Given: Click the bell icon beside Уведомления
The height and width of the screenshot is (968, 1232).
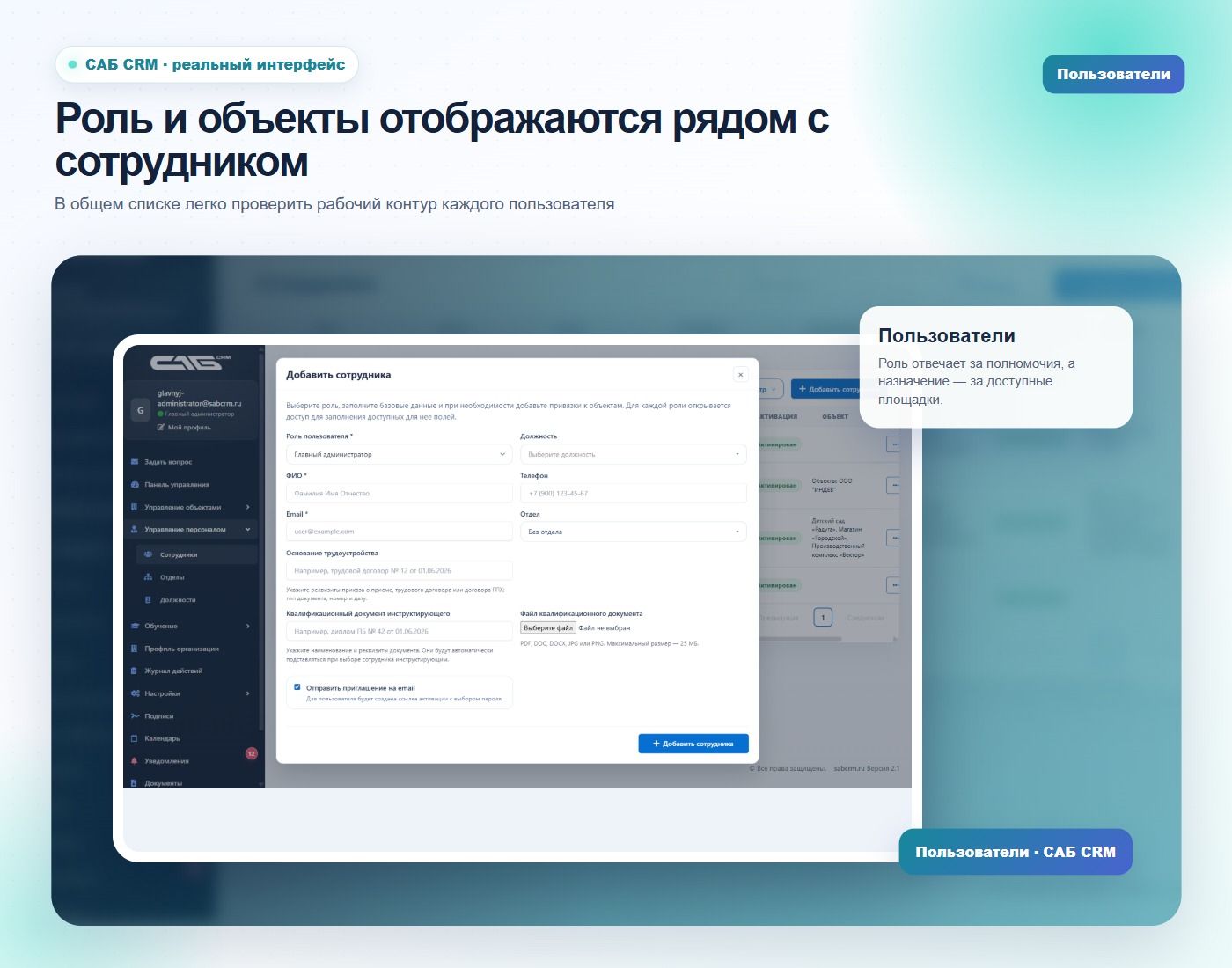Looking at the screenshot, I should click(135, 761).
